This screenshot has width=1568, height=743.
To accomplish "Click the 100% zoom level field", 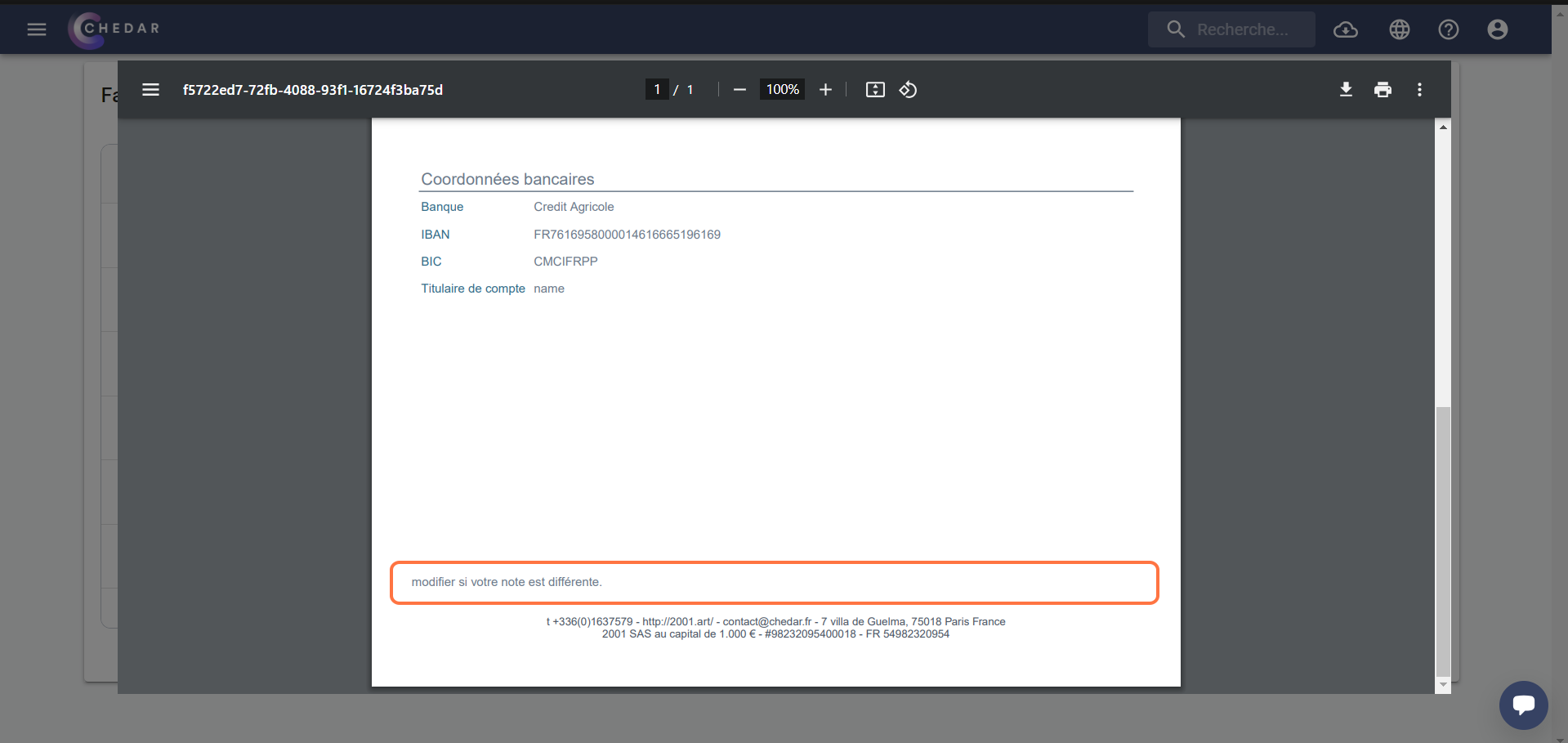I will (x=783, y=90).
